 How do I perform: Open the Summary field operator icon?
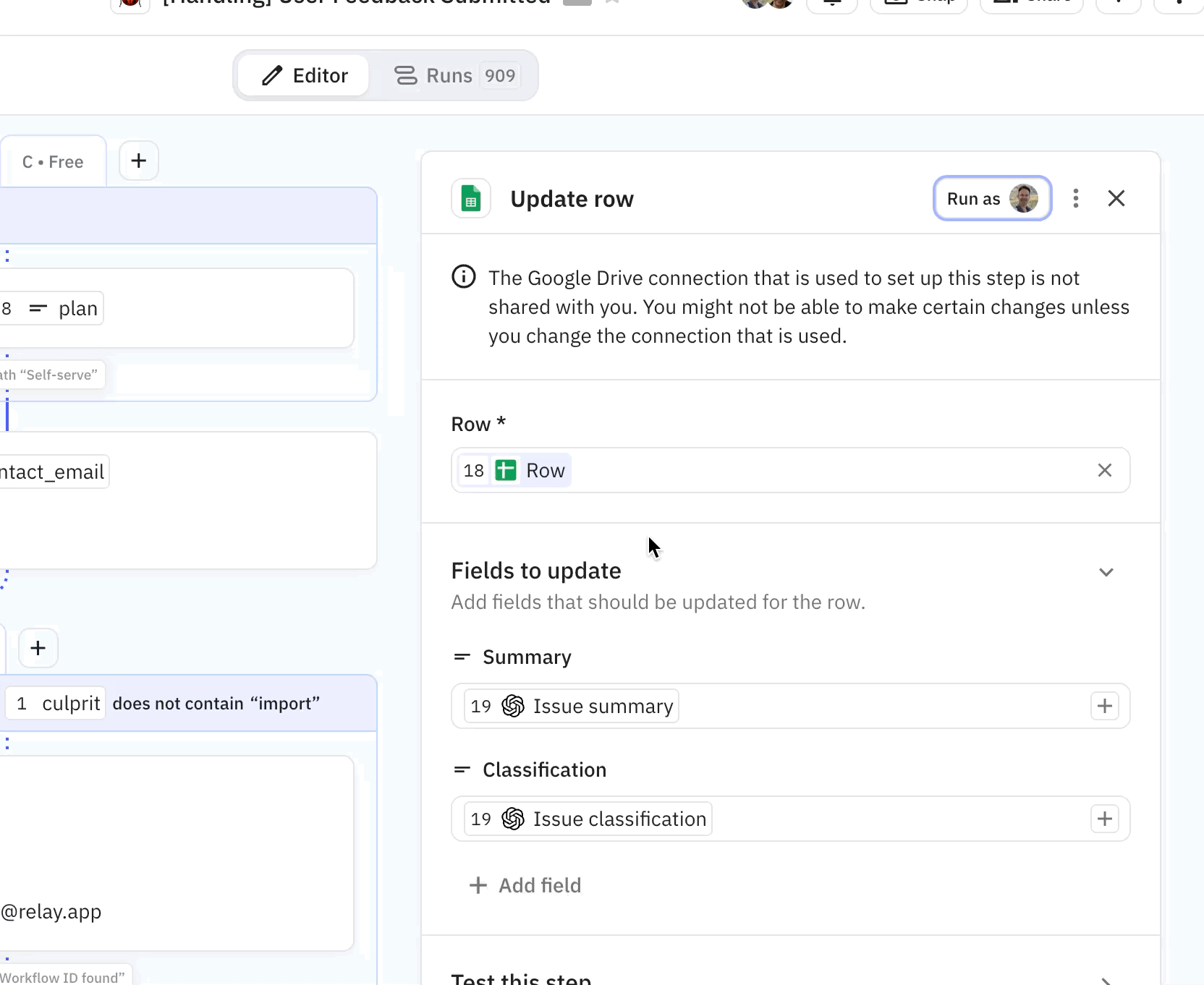pyautogui.click(x=462, y=657)
